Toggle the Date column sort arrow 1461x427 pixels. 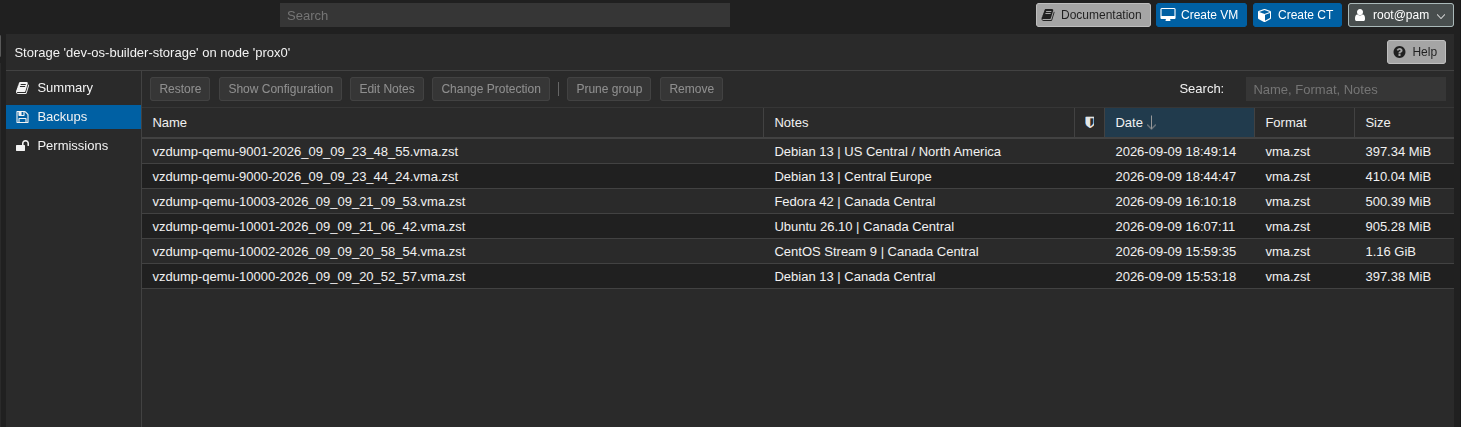click(x=1152, y=122)
